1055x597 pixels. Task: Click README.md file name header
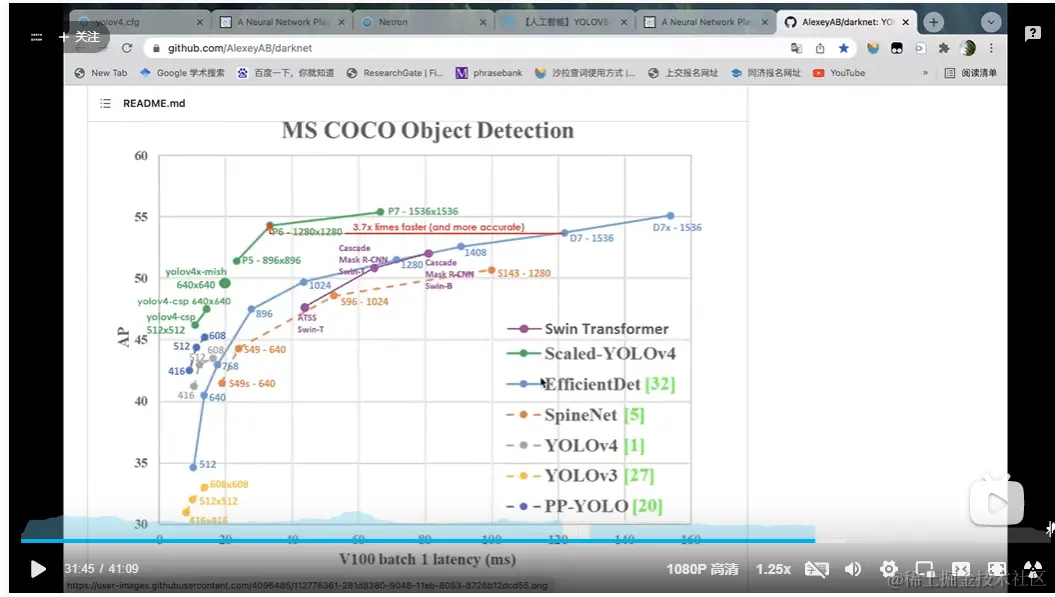(154, 103)
